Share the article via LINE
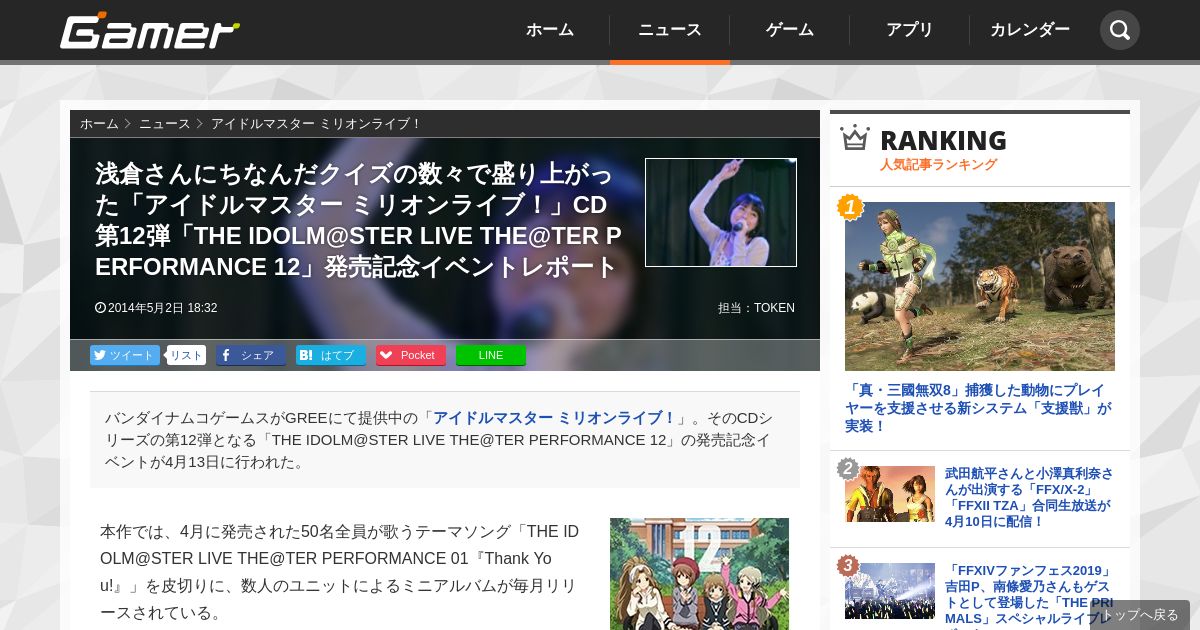 491,355
